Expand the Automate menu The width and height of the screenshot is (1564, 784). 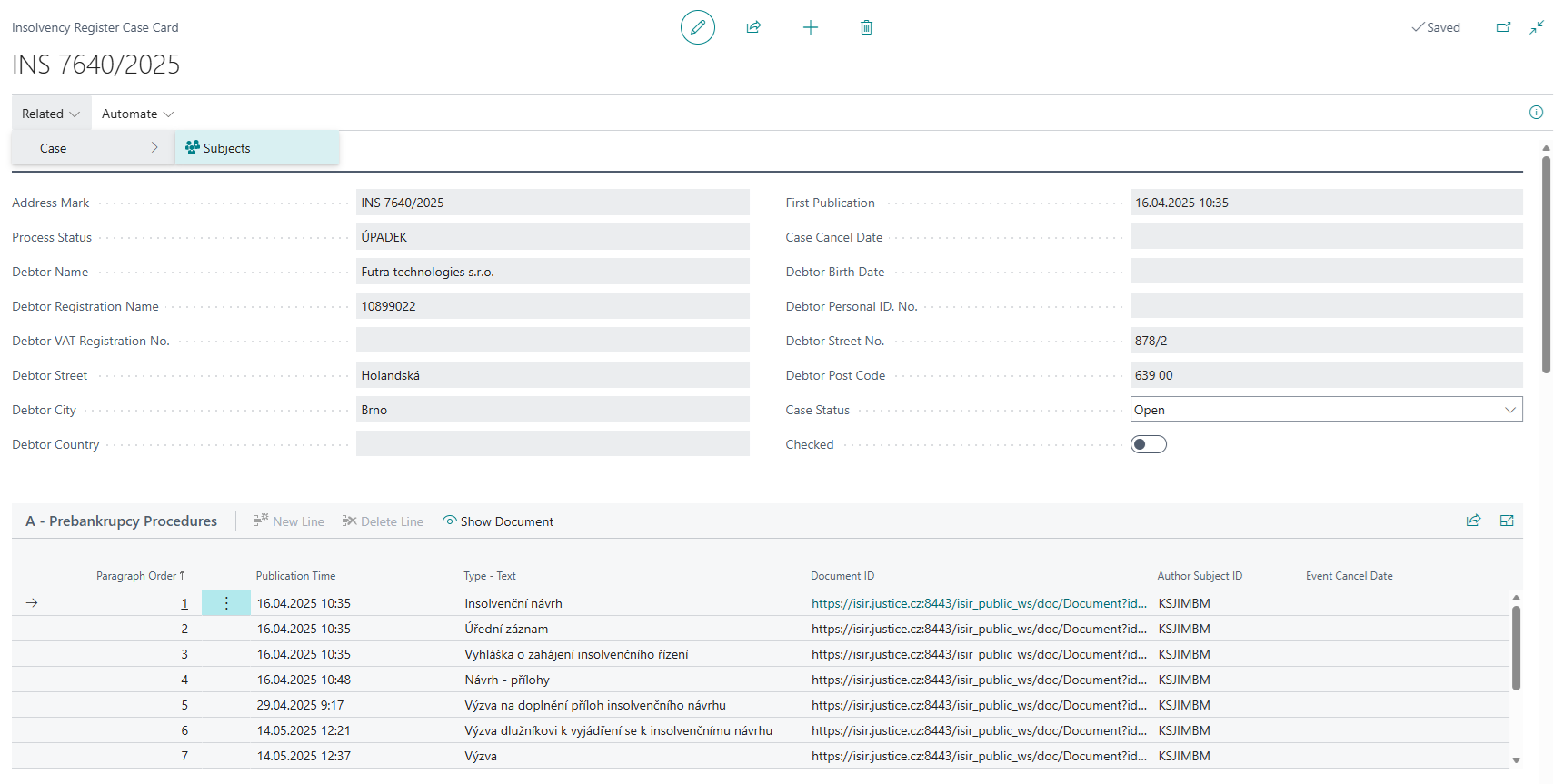(137, 114)
